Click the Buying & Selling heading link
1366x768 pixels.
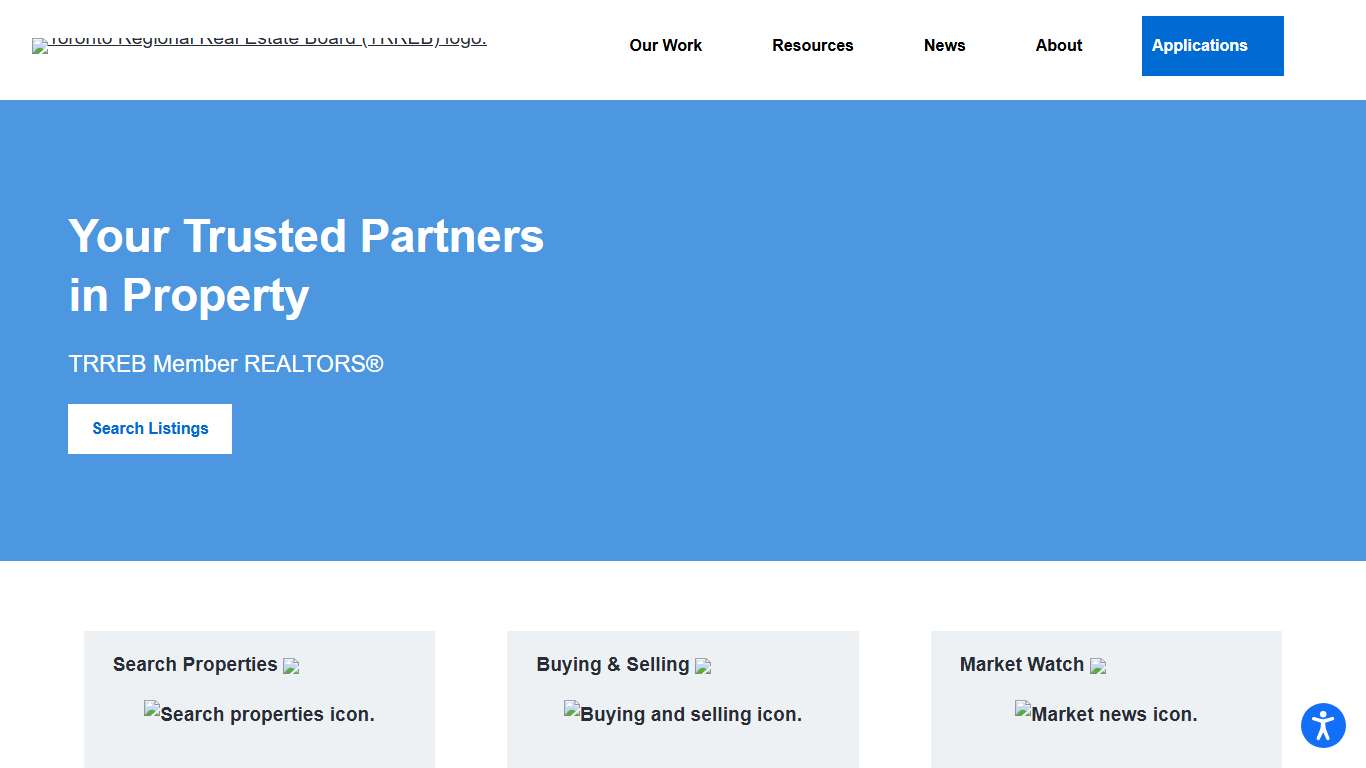(613, 664)
